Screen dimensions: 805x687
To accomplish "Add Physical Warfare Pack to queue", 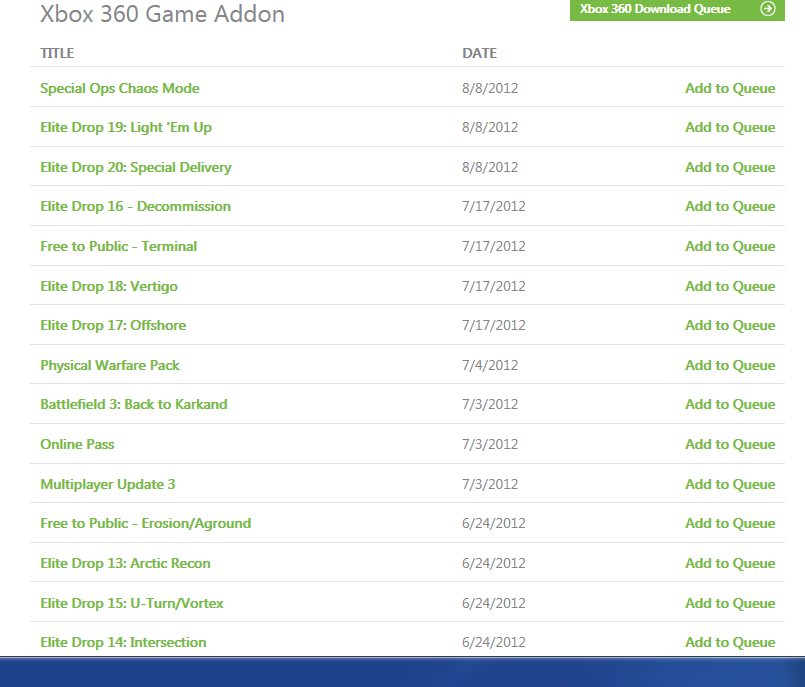I will click(730, 366).
